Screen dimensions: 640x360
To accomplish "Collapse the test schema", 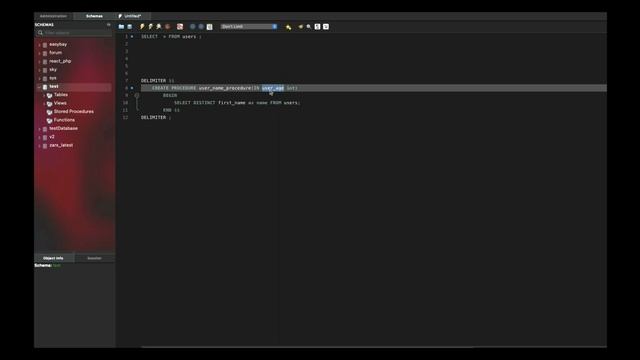I will coord(40,87).
